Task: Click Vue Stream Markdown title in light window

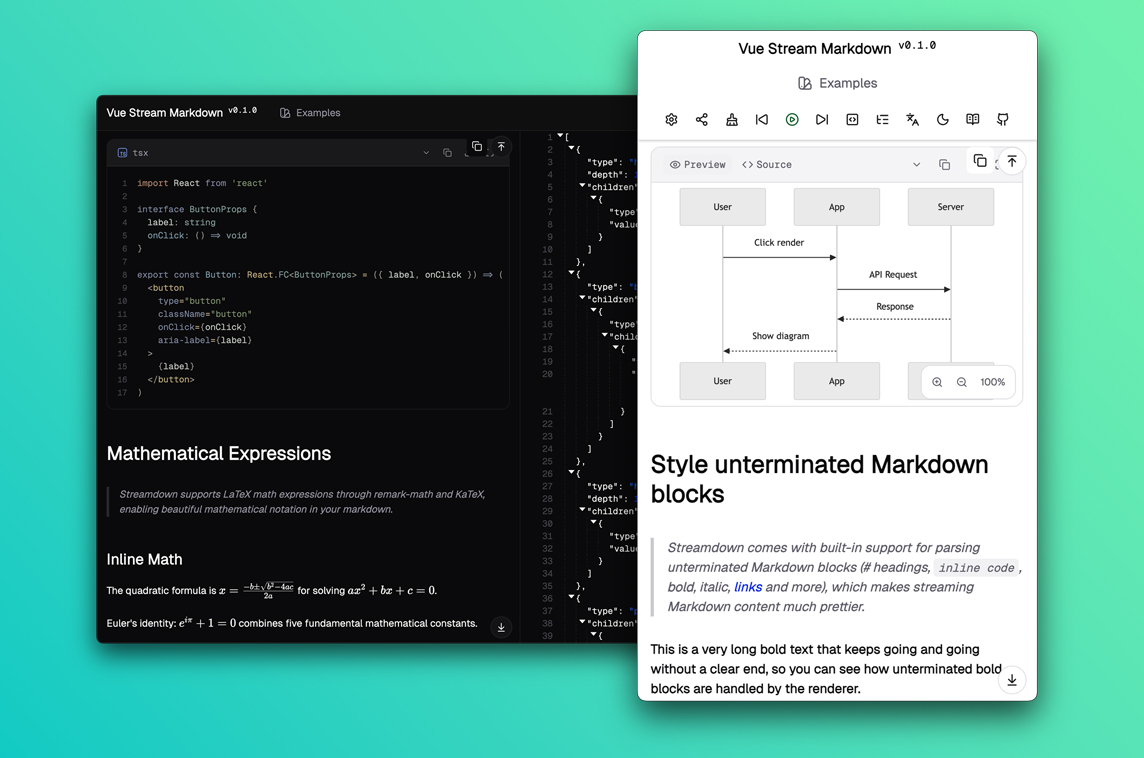Action: pos(814,49)
